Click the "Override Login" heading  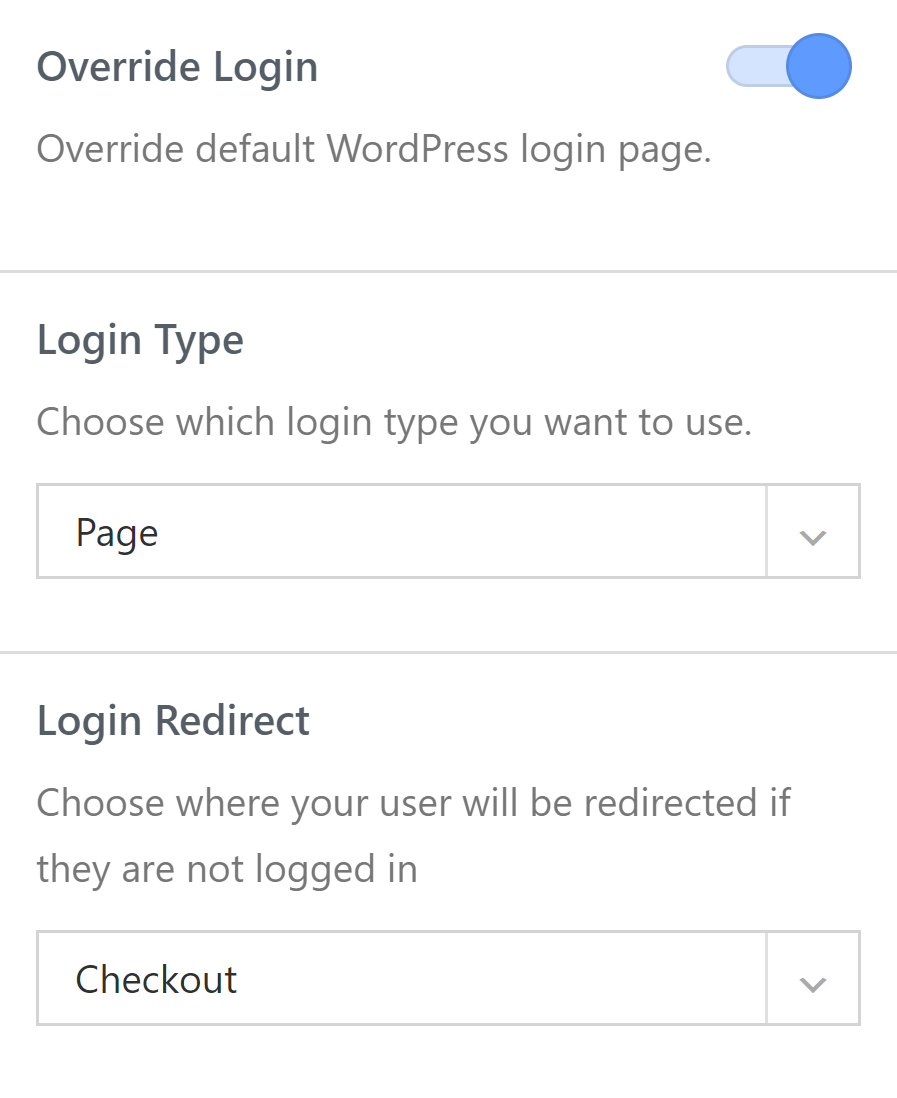177,67
